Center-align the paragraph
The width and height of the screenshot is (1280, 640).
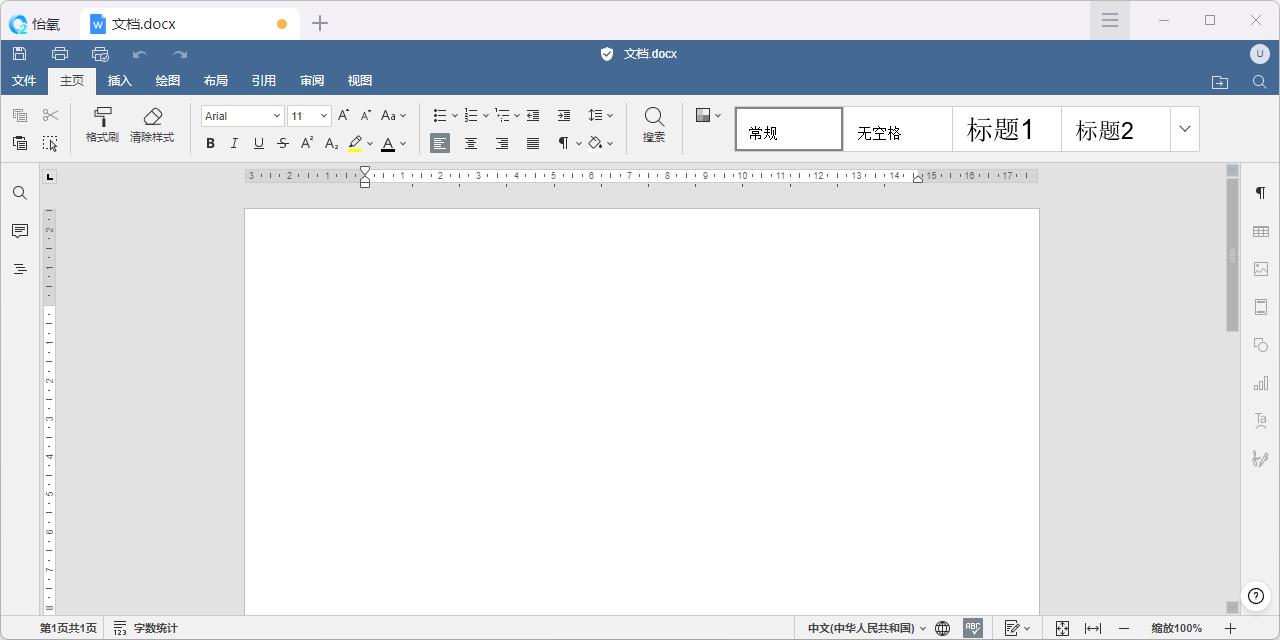pos(471,143)
